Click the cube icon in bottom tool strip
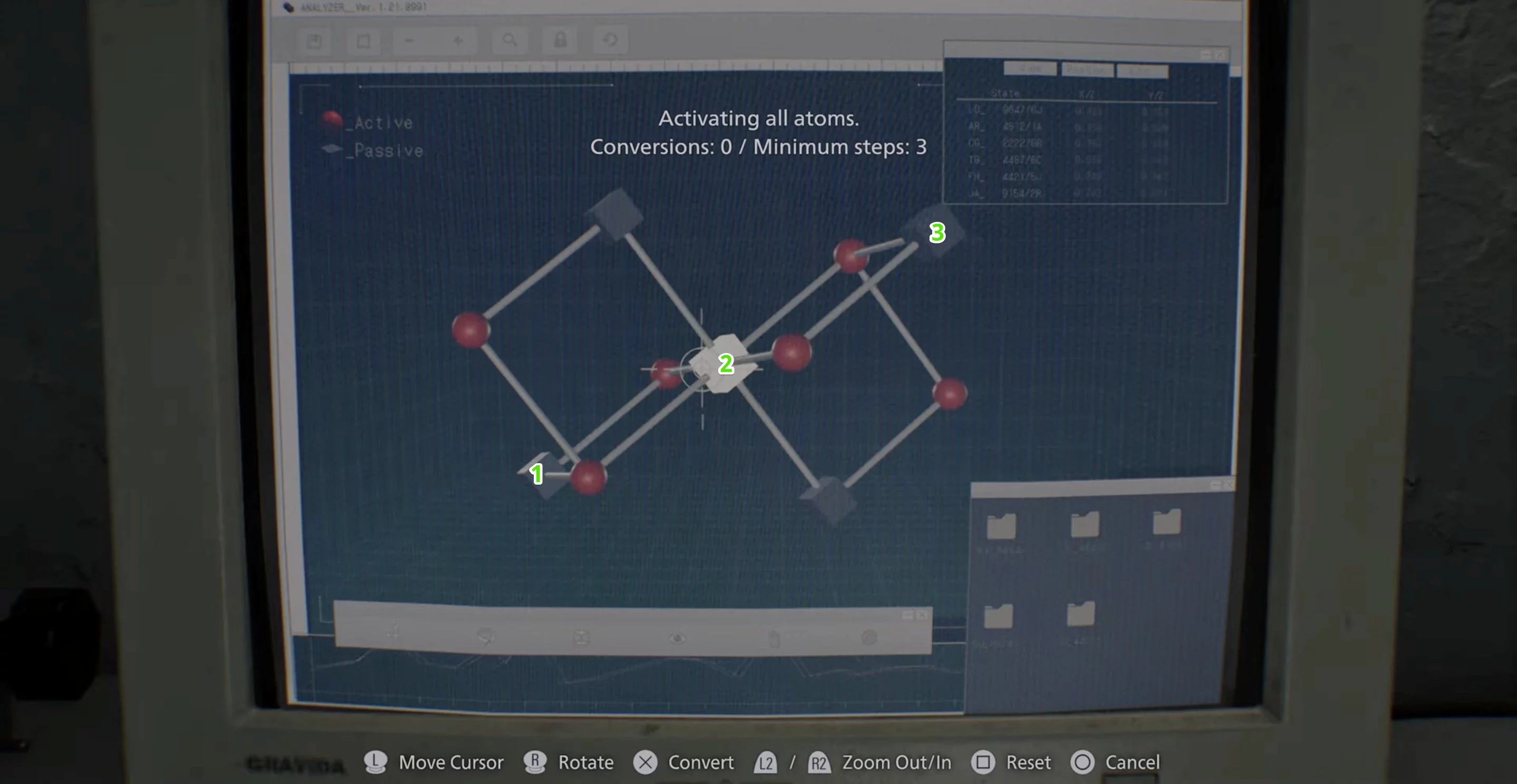 [x=581, y=638]
